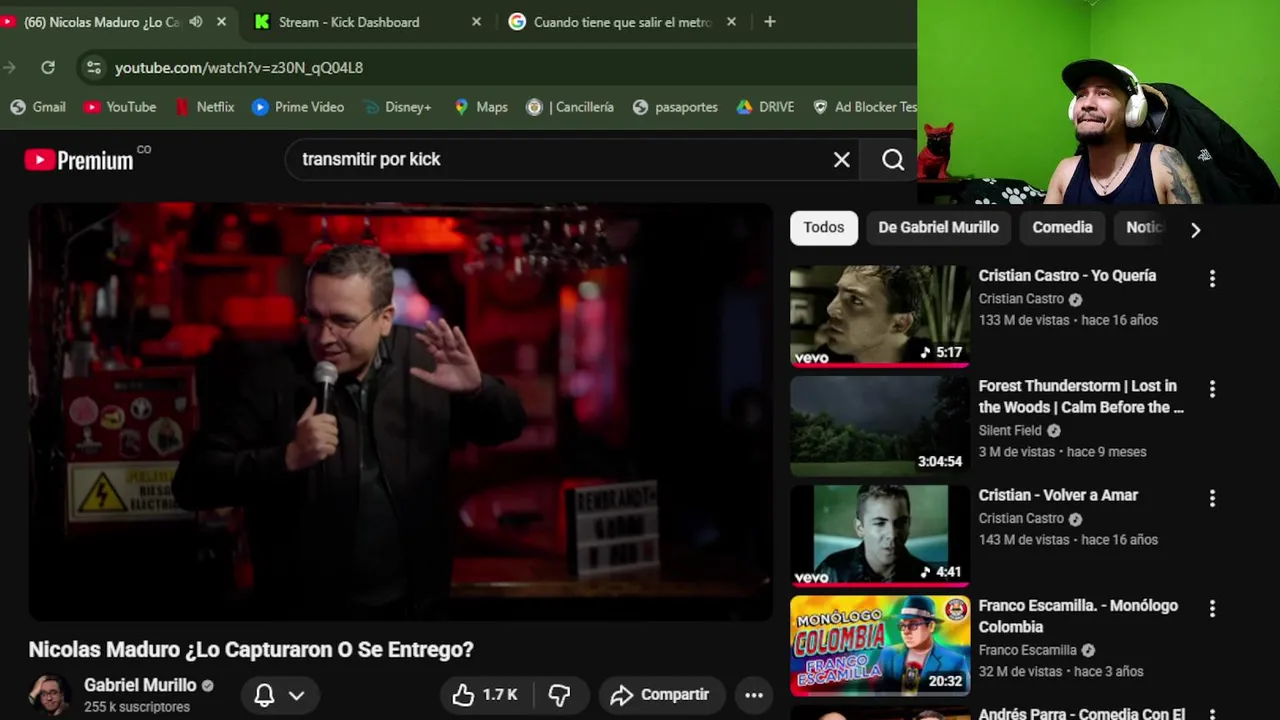Image resolution: width=1280 pixels, height=720 pixels.
Task: Open the Prime Video bookmark
Action: coord(298,107)
